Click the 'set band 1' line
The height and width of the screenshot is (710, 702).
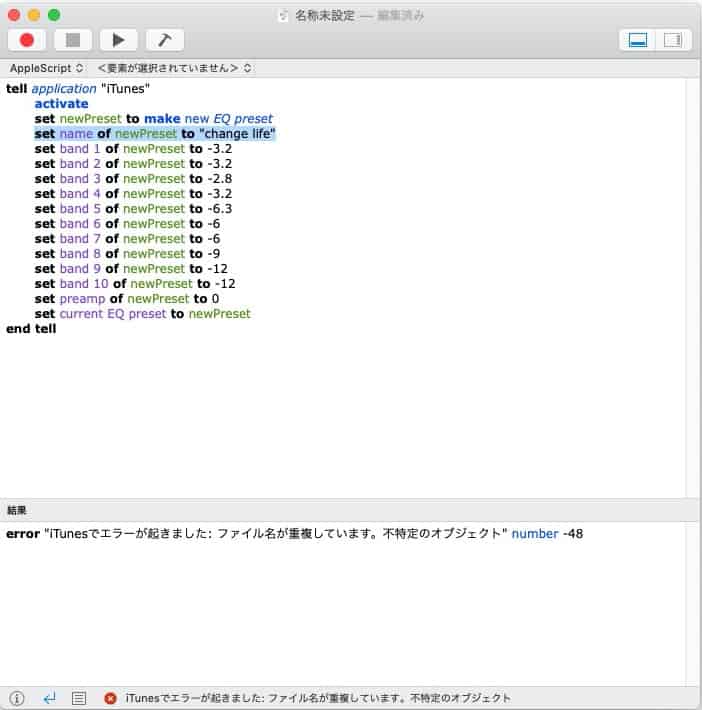click(x=133, y=149)
